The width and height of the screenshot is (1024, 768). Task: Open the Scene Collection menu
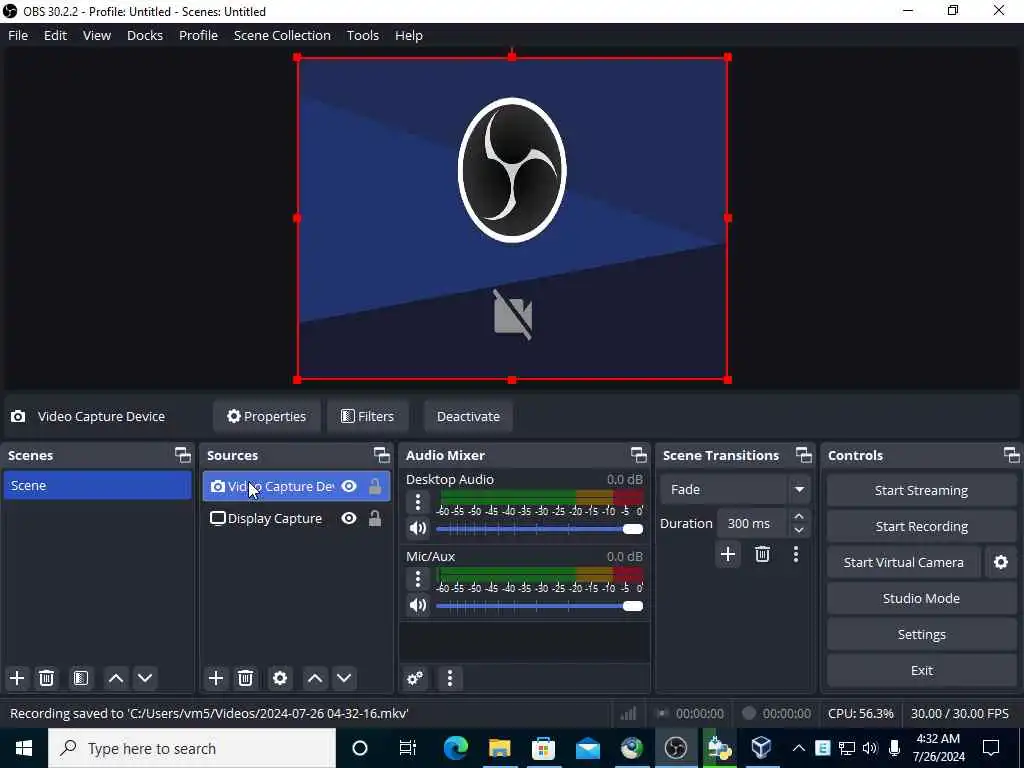tap(282, 35)
